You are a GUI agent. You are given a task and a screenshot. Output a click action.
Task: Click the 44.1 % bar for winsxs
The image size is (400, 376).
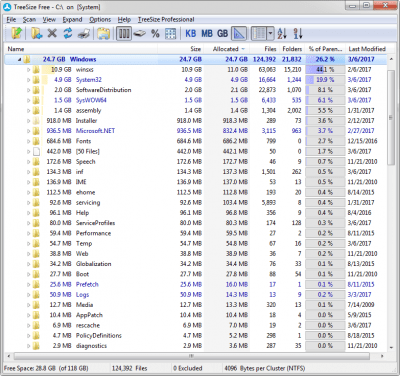(325, 70)
